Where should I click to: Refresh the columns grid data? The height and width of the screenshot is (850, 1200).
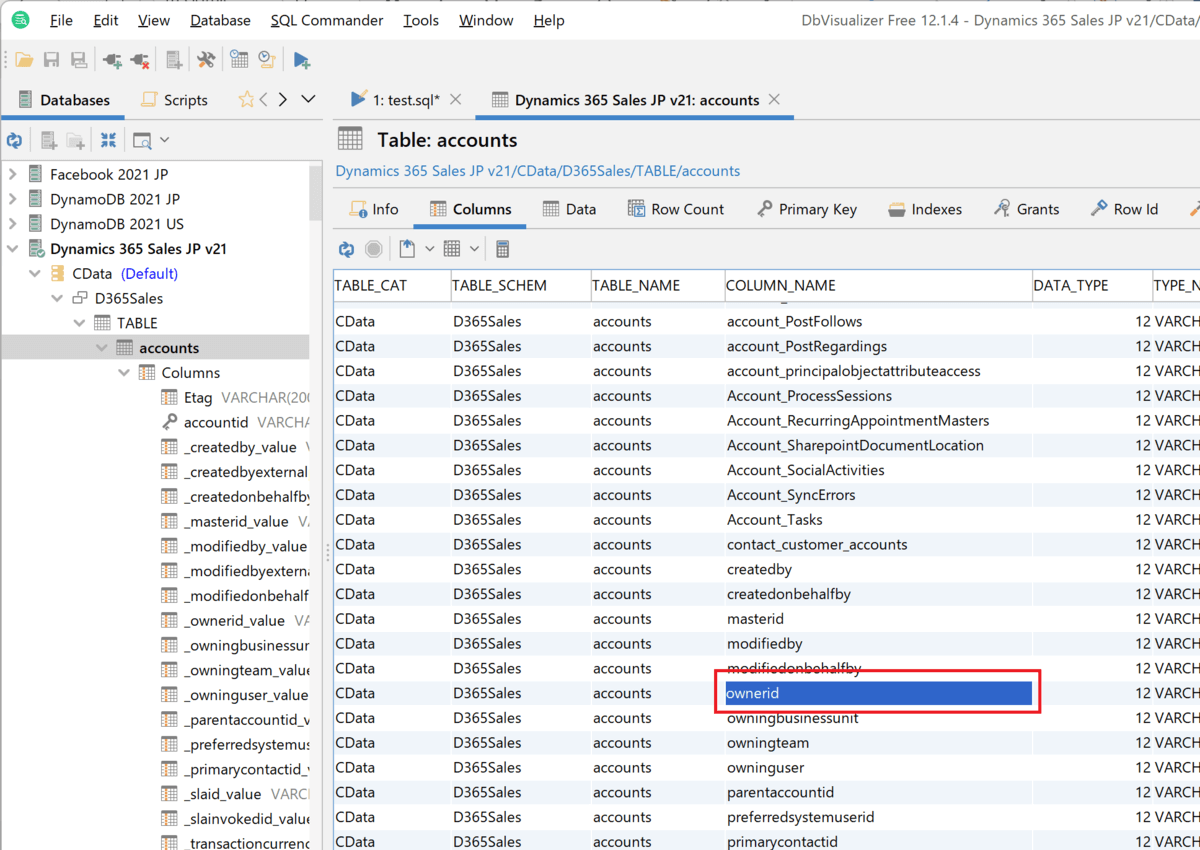[346, 249]
